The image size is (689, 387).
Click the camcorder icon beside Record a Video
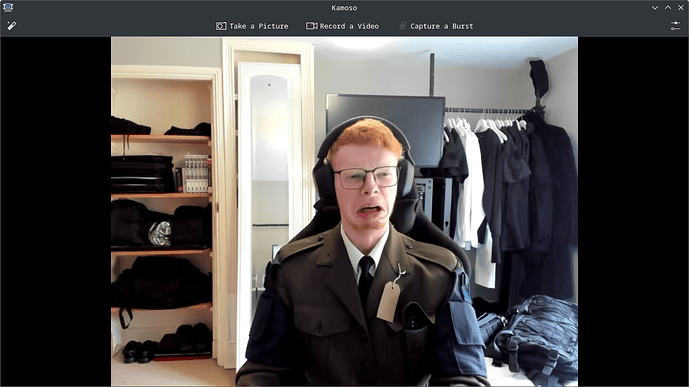point(312,26)
